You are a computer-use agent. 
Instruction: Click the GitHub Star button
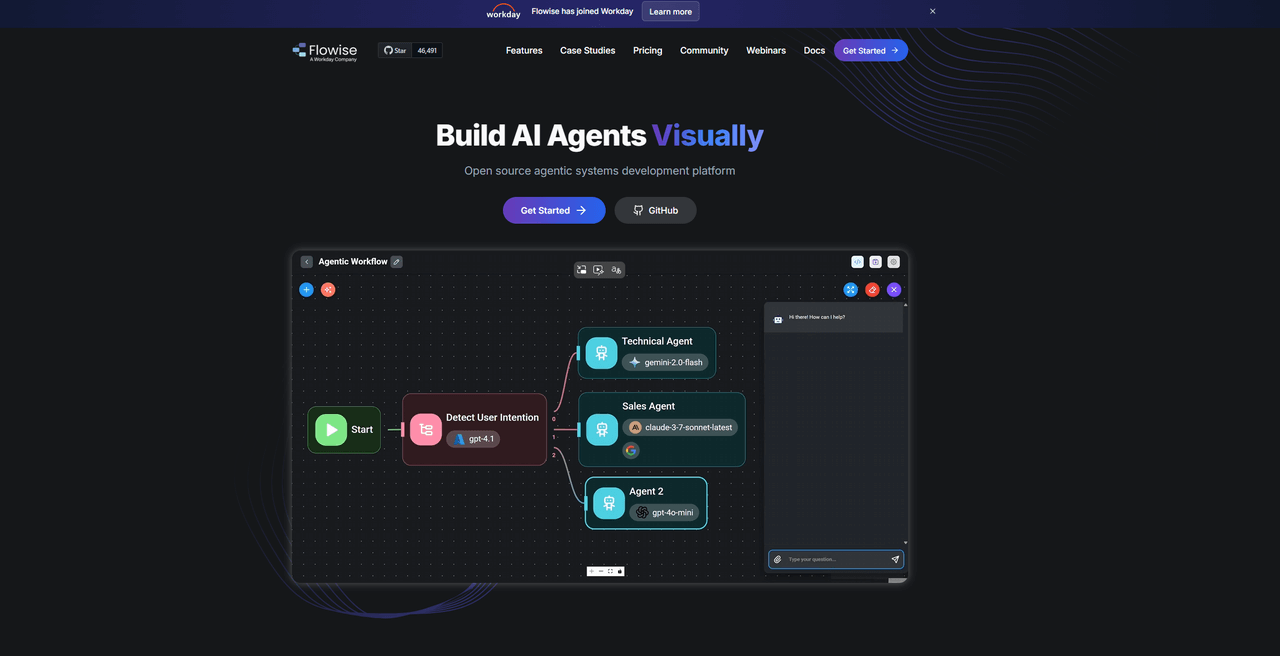pos(395,50)
